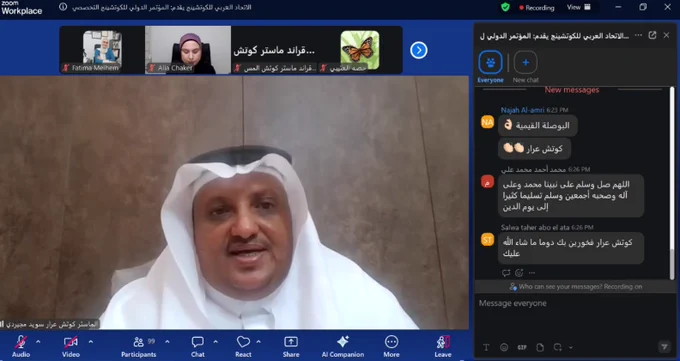
Task: Click the Zoom Workplace logo
Action: [21, 8]
